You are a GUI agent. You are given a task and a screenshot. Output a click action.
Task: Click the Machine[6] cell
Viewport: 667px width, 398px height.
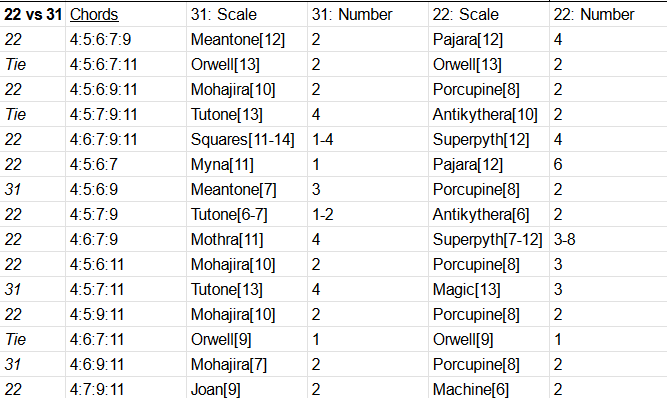489,389
